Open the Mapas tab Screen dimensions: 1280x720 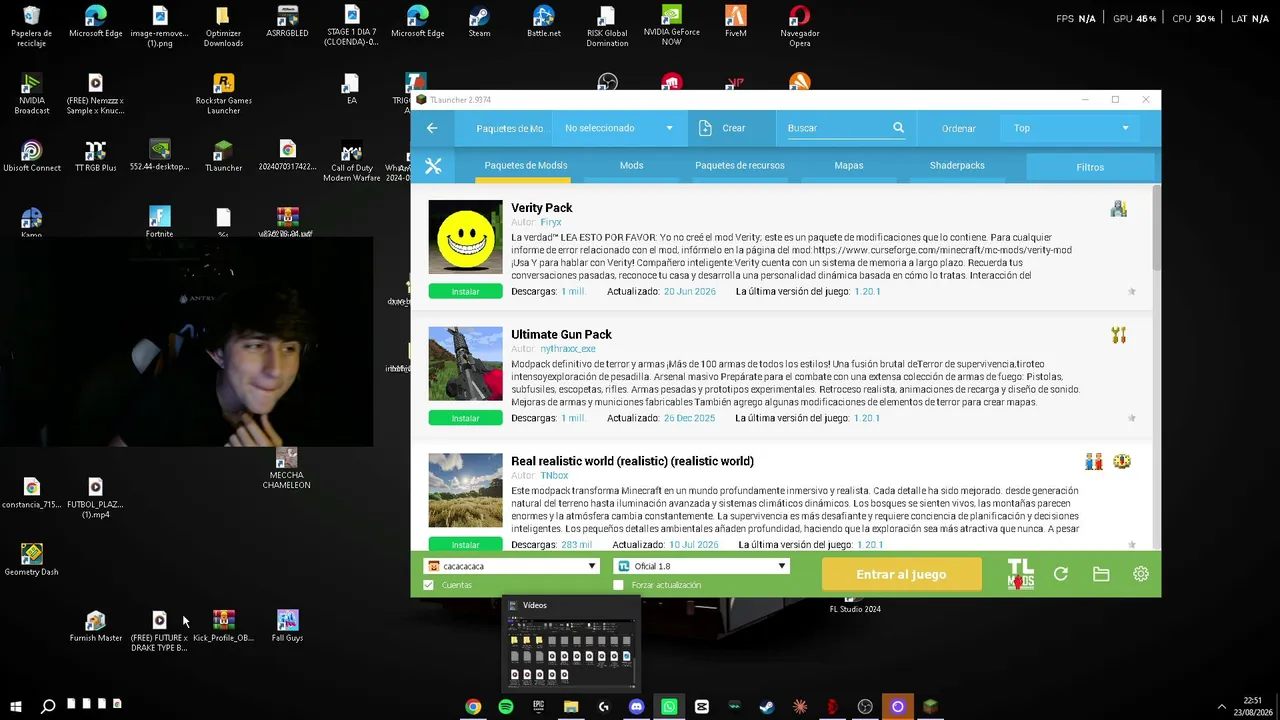click(x=849, y=166)
